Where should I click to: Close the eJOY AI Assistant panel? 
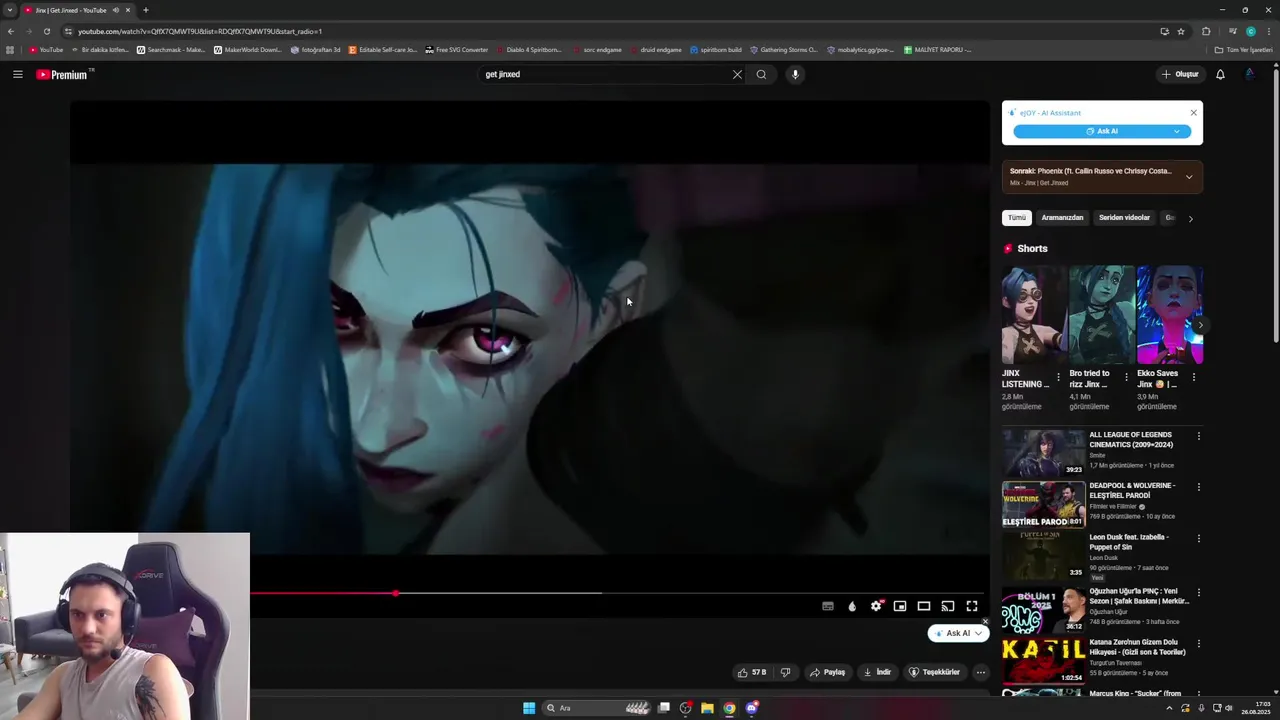[1193, 112]
